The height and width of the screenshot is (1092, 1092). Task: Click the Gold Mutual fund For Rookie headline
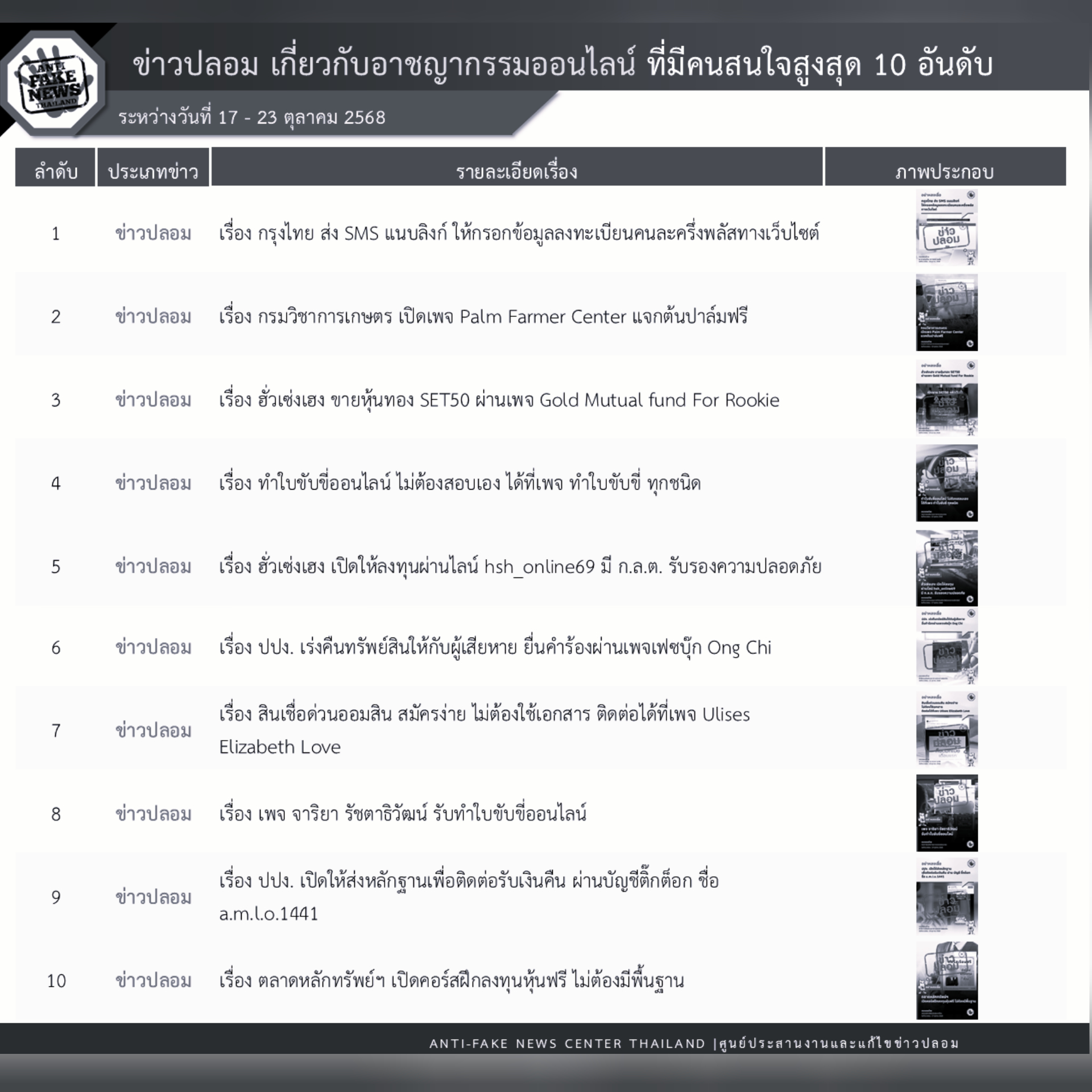[500, 400]
